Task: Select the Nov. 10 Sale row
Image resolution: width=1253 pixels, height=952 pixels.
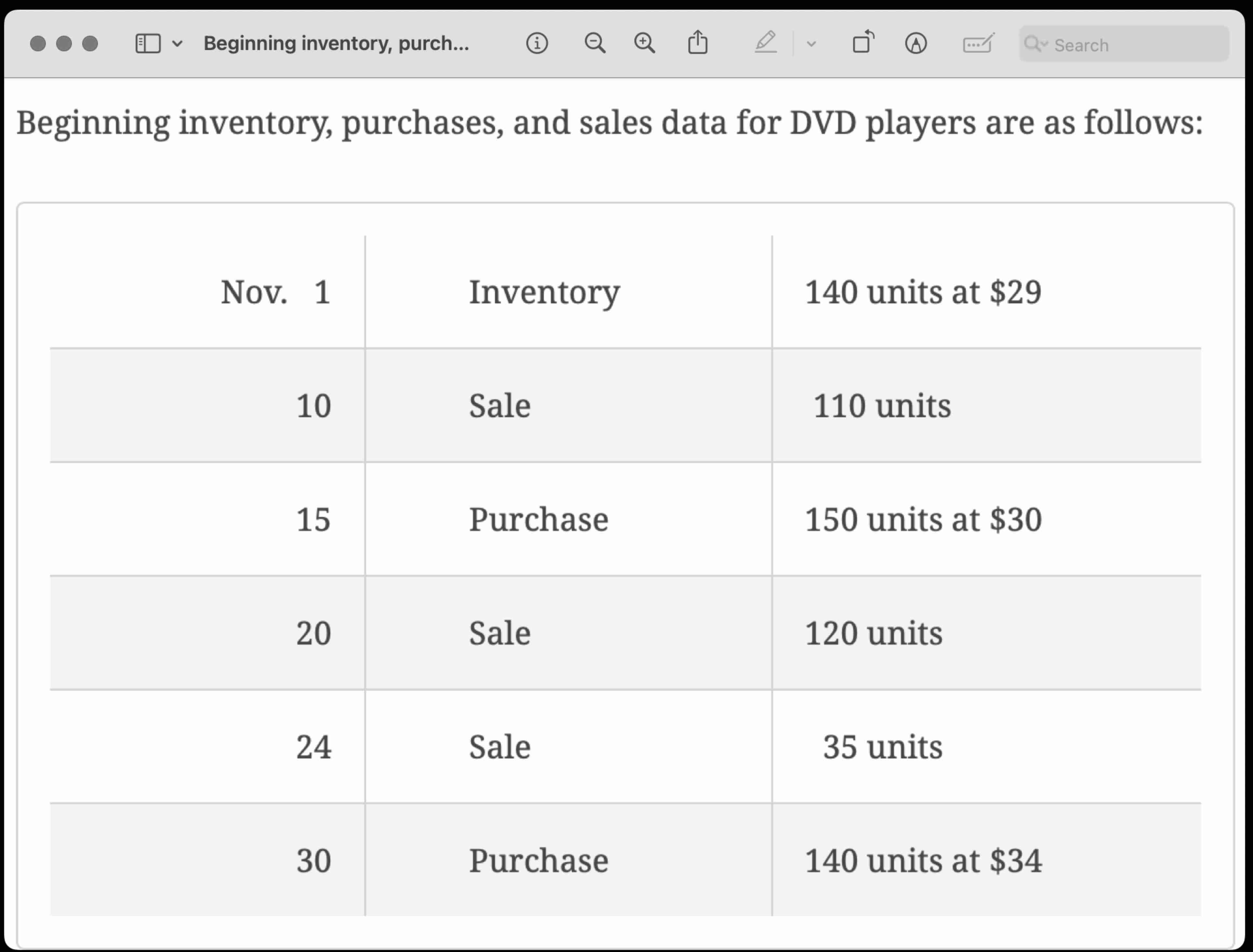Action: click(x=623, y=405)
